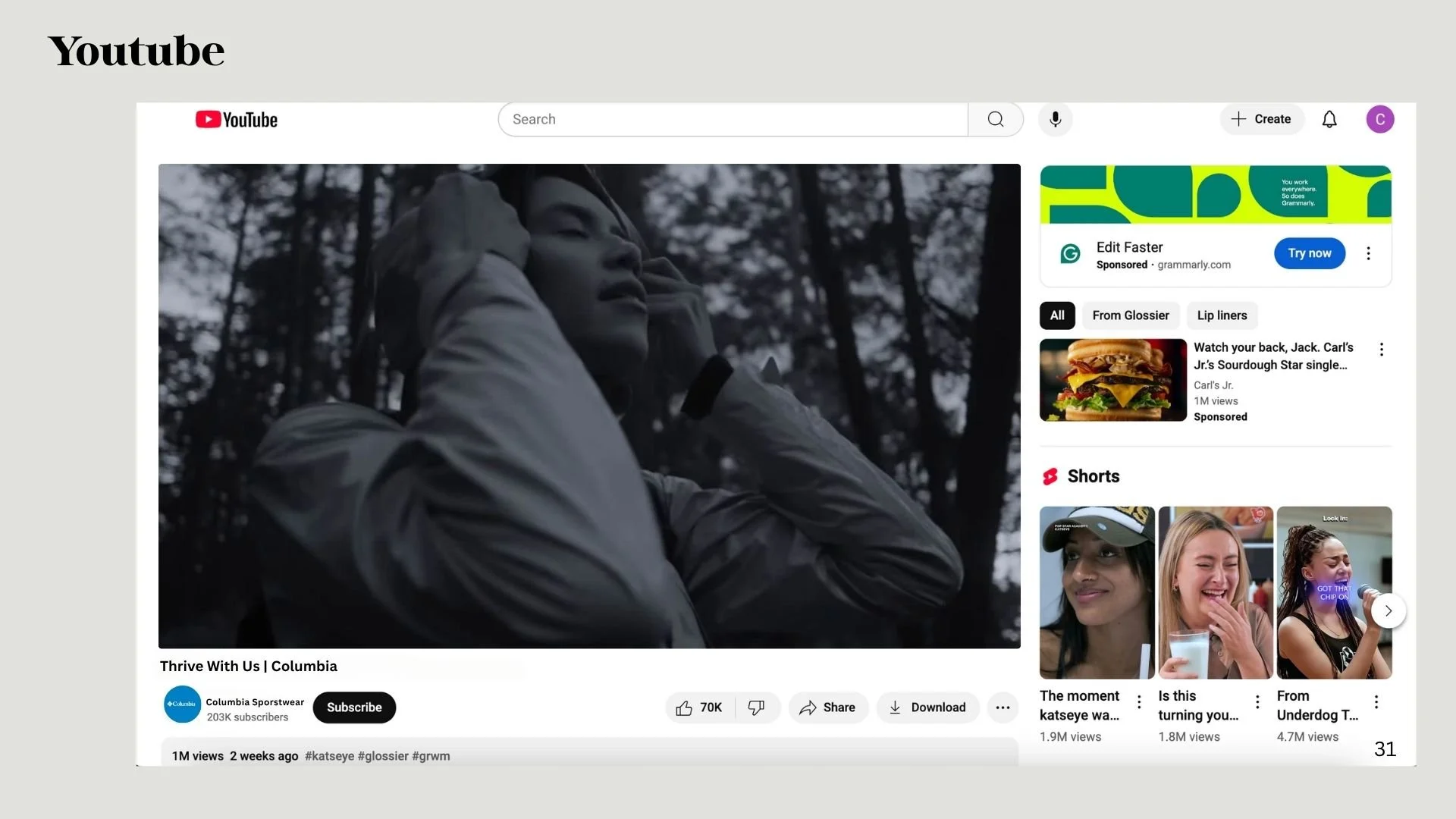This screenshot has height=819, width=1456.
Task: Click the Columbia Sportswear channel avatar
Action: coord(183,704)
